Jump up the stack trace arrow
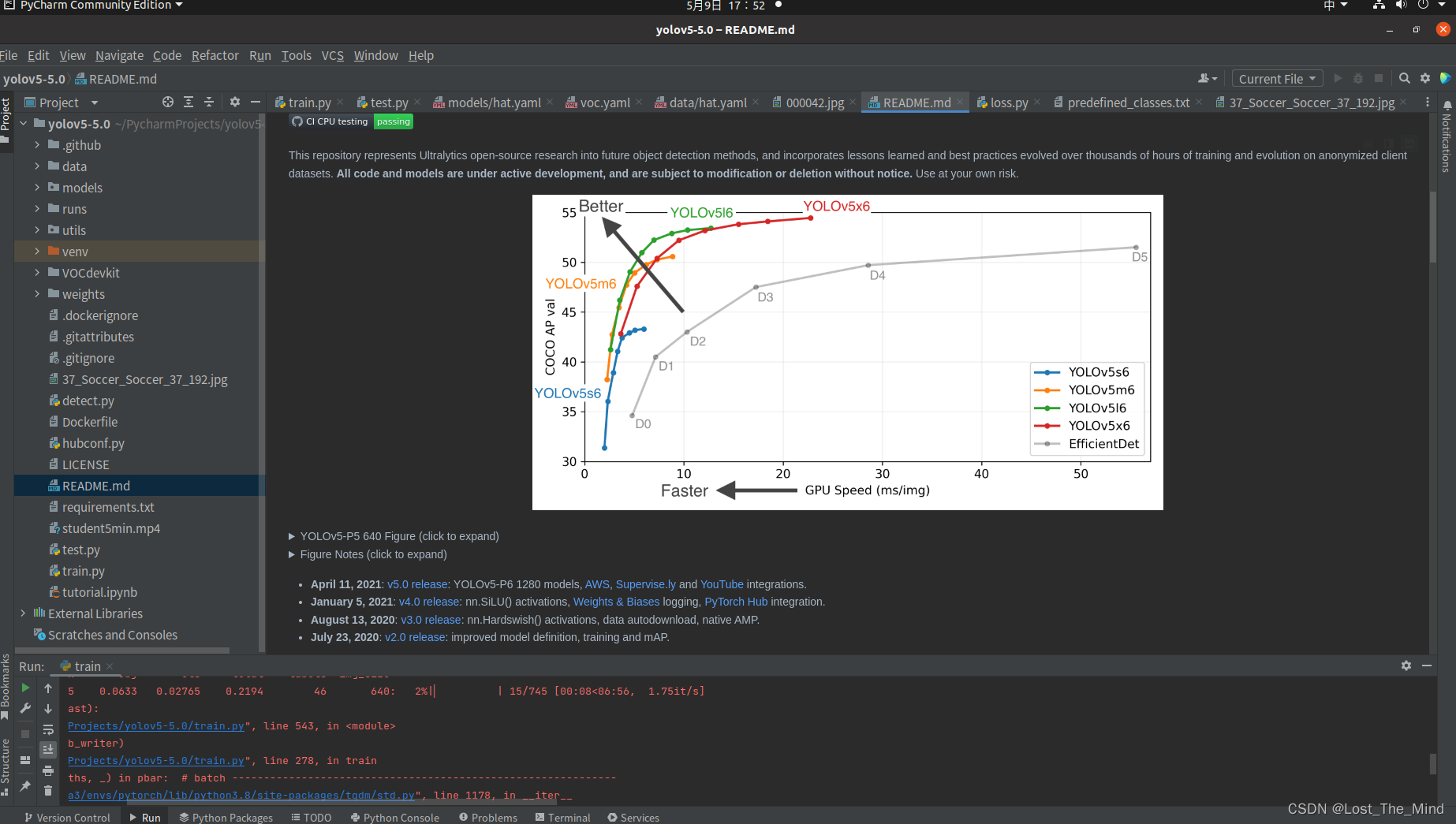 (x=48, y=688)
